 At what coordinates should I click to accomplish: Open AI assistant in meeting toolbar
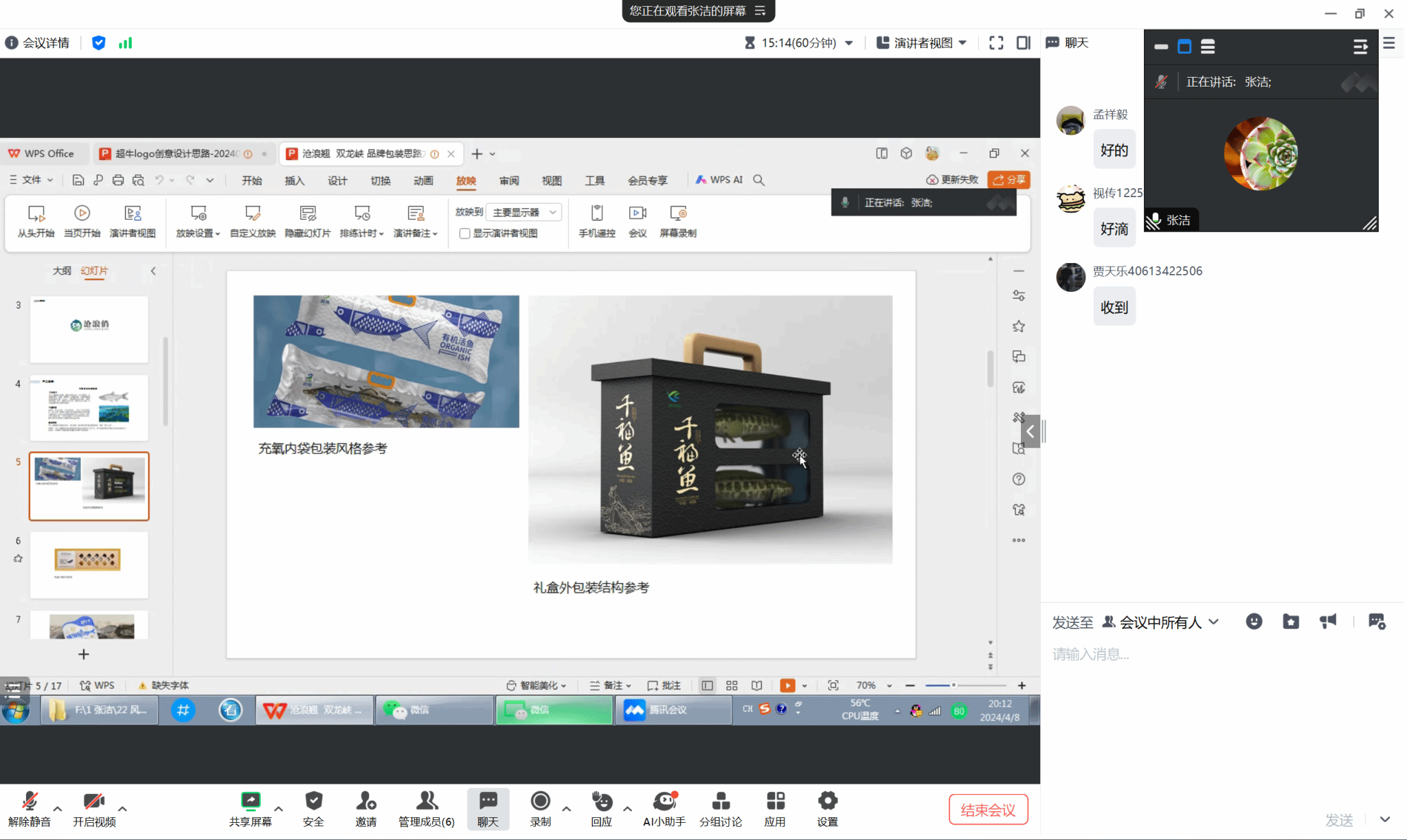(x=664, y=808)
